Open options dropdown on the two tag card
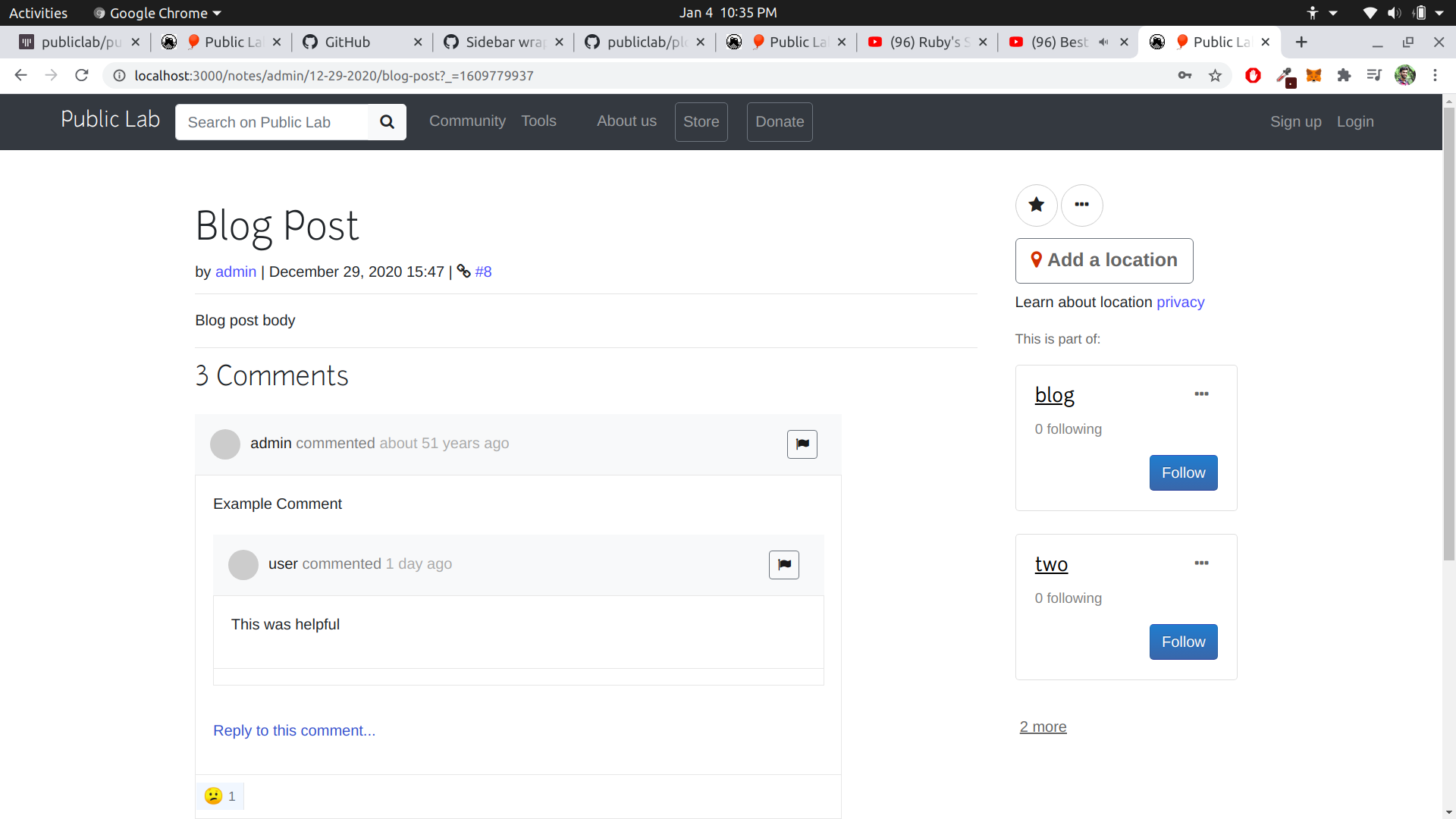 pyautogui.click(x=1201, y=563)
